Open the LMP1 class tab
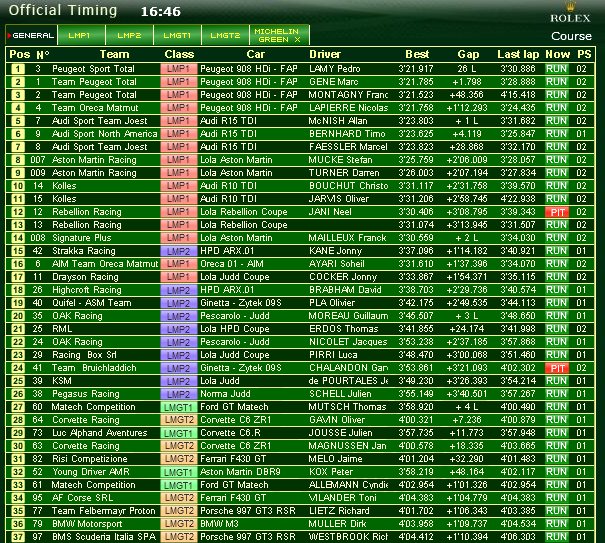This screenshot has height=543, width=605. pyautogui.click(x=79, y=35)
